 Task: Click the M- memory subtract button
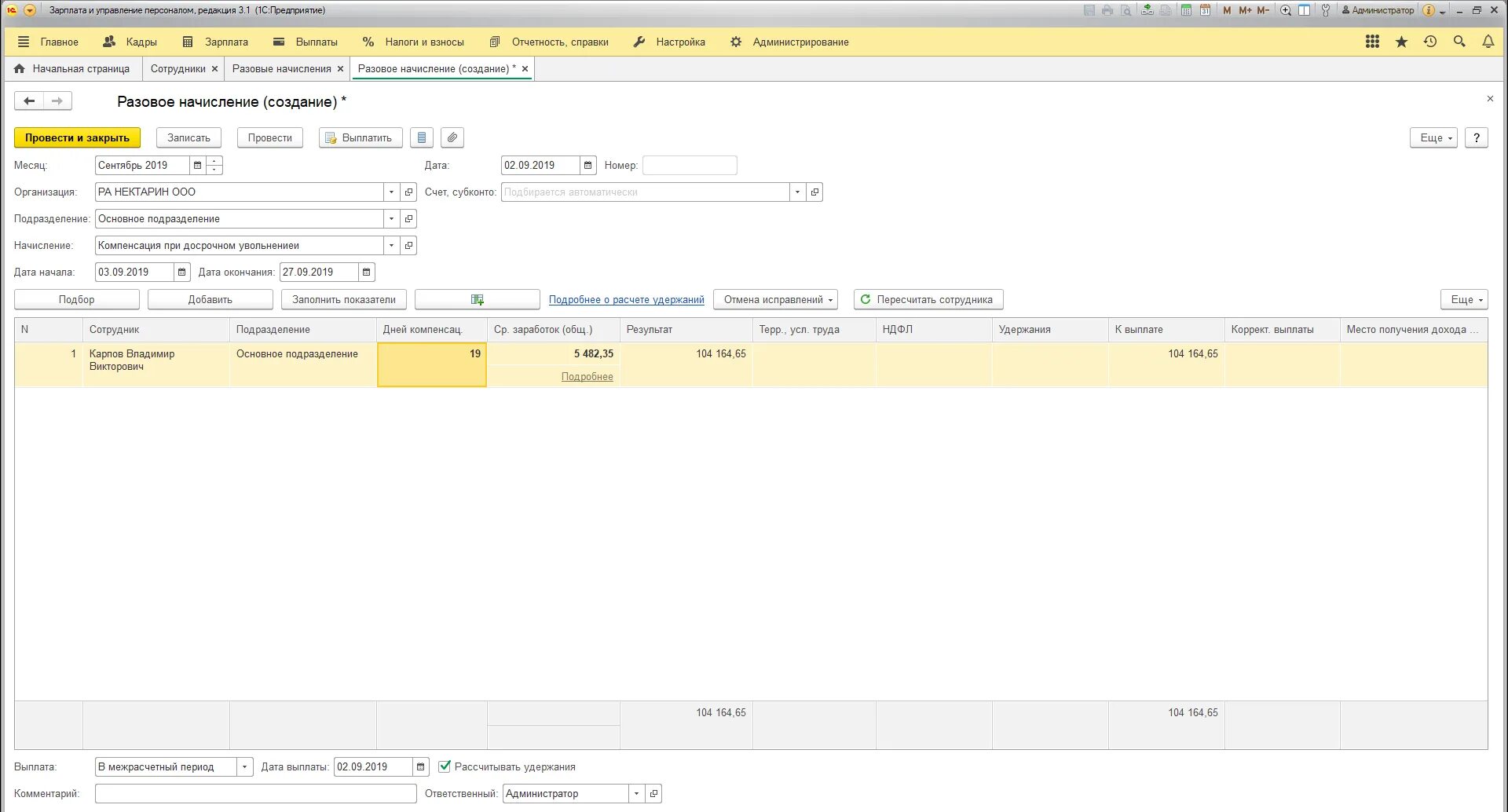pyautogui.click(x=1263, y=10)
